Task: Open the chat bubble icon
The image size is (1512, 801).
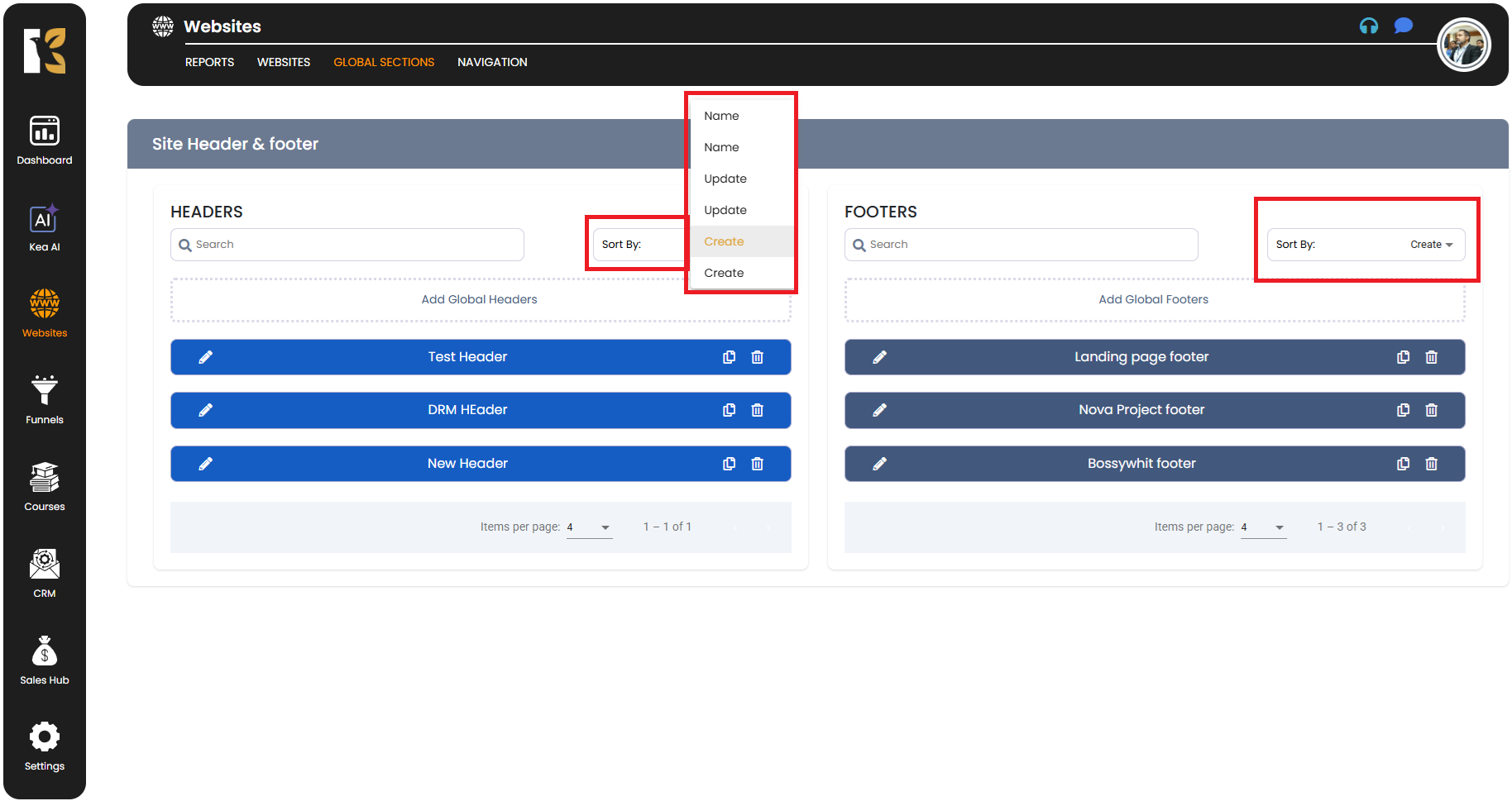Action: (1404, 26)
